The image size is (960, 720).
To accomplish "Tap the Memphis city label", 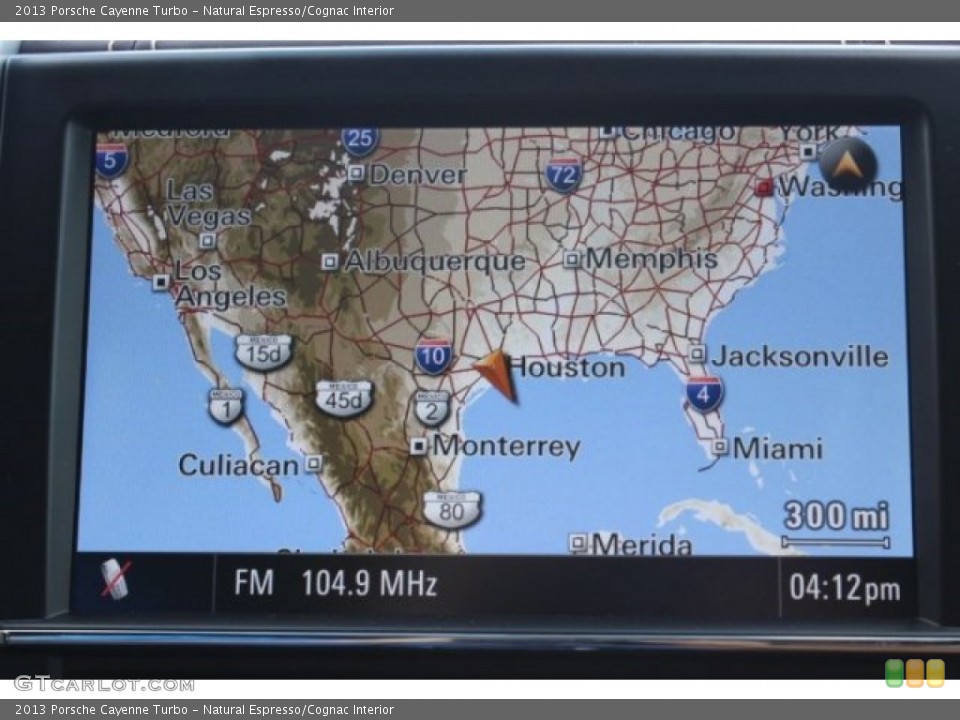I will [x=651, y=258].
